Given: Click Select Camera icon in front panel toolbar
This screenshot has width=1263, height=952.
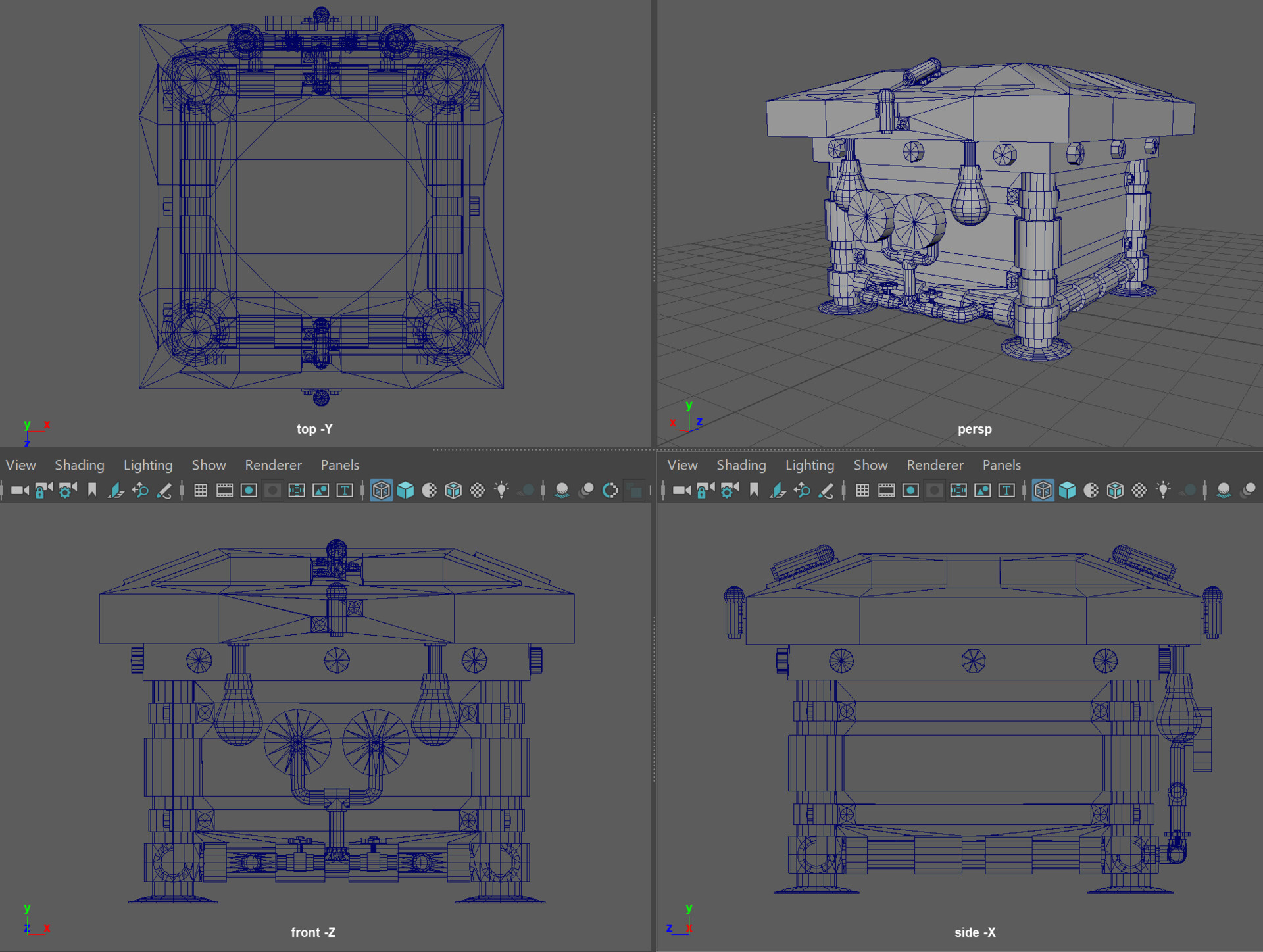Looking at the screenshot, I should 20,490.
